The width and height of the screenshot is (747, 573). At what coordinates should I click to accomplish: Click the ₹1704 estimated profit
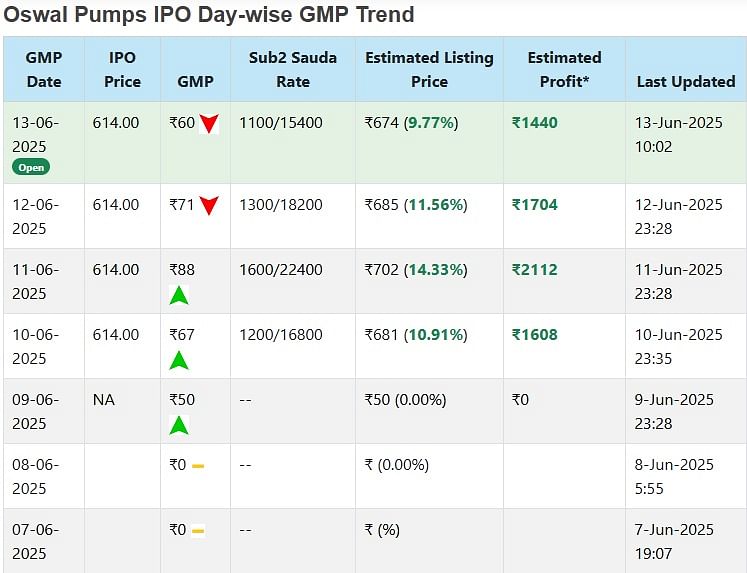tap(535, 205)
